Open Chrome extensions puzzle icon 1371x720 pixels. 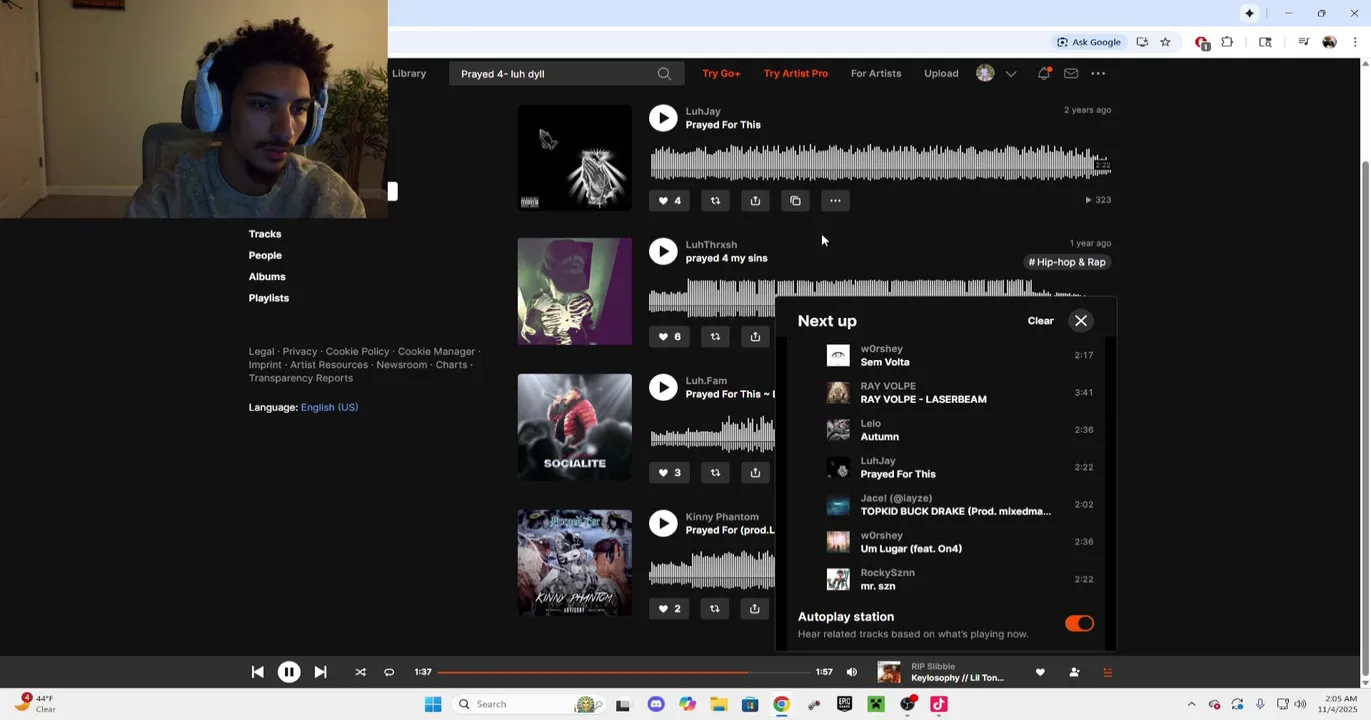pos(1227,42)
